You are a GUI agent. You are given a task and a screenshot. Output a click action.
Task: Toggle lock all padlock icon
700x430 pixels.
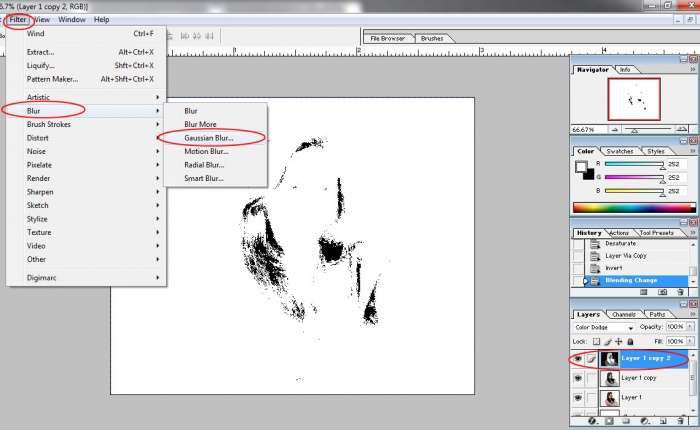point(630,342)
